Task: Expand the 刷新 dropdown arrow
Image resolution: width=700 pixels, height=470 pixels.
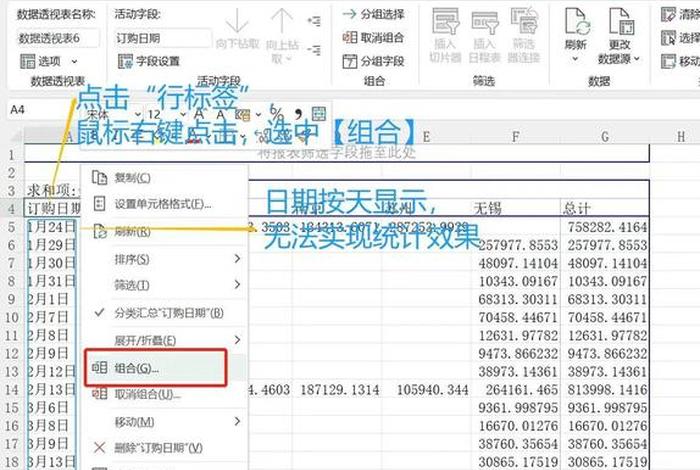Action: click(575, 58)
